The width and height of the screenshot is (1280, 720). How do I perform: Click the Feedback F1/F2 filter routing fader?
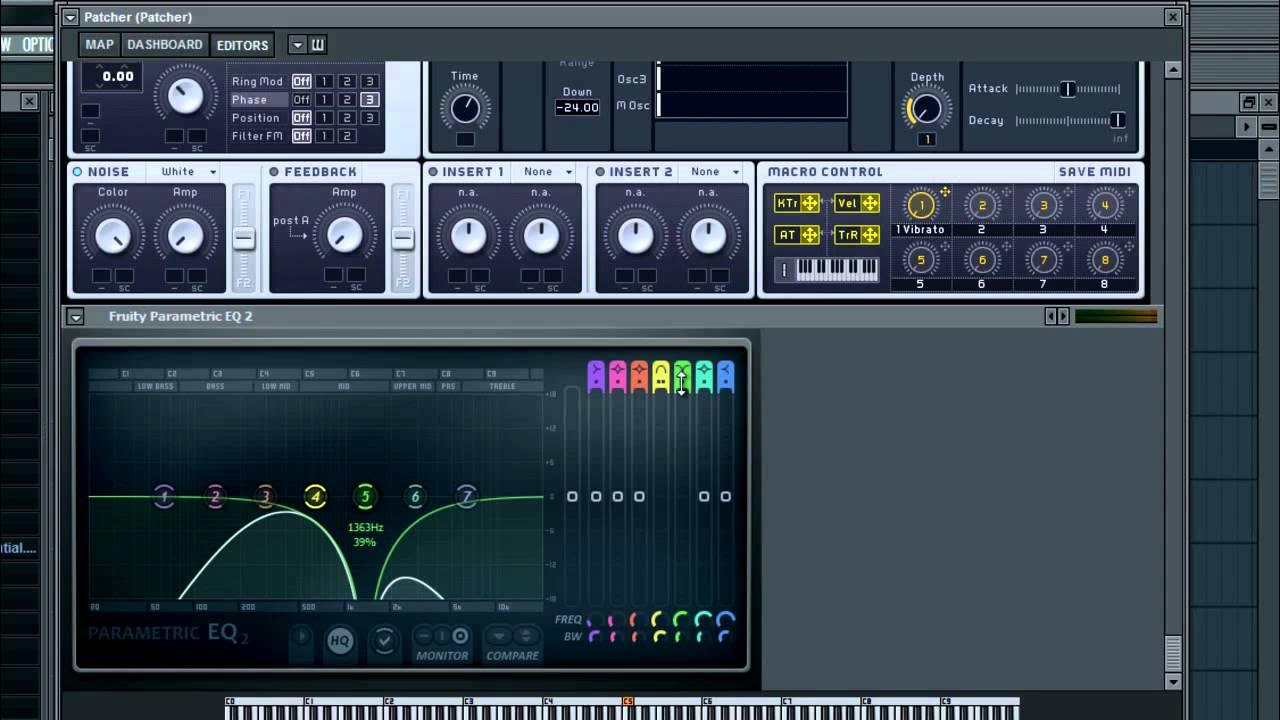tap(402, 238)
